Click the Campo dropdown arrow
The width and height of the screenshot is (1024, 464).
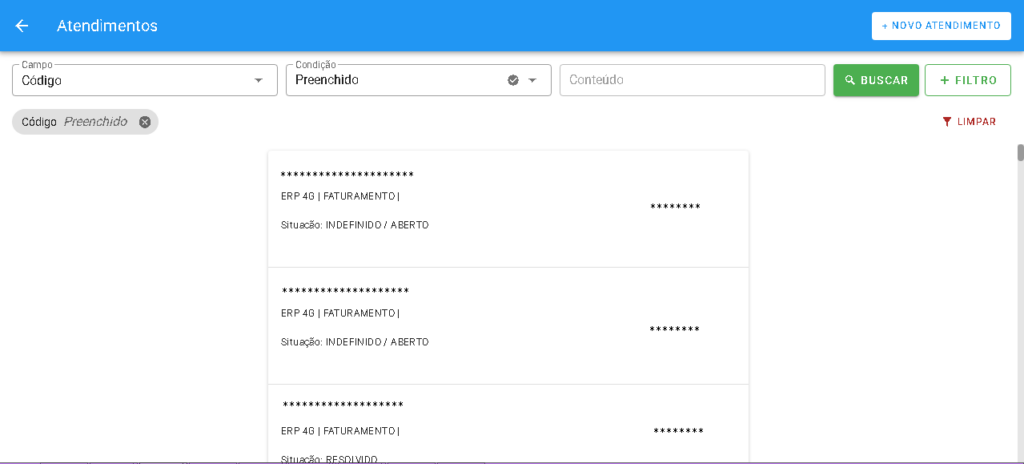[x=258, y=80]
